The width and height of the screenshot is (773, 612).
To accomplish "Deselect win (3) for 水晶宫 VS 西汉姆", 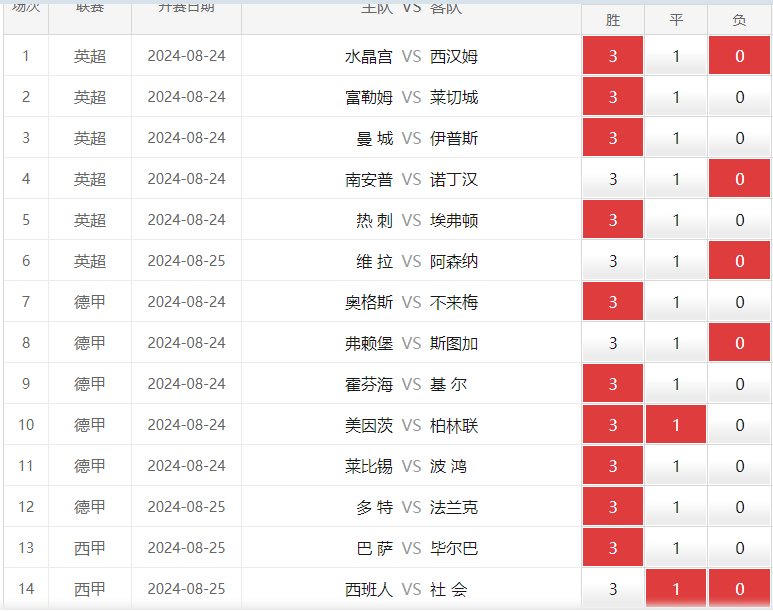I will (x=613, y=55).
